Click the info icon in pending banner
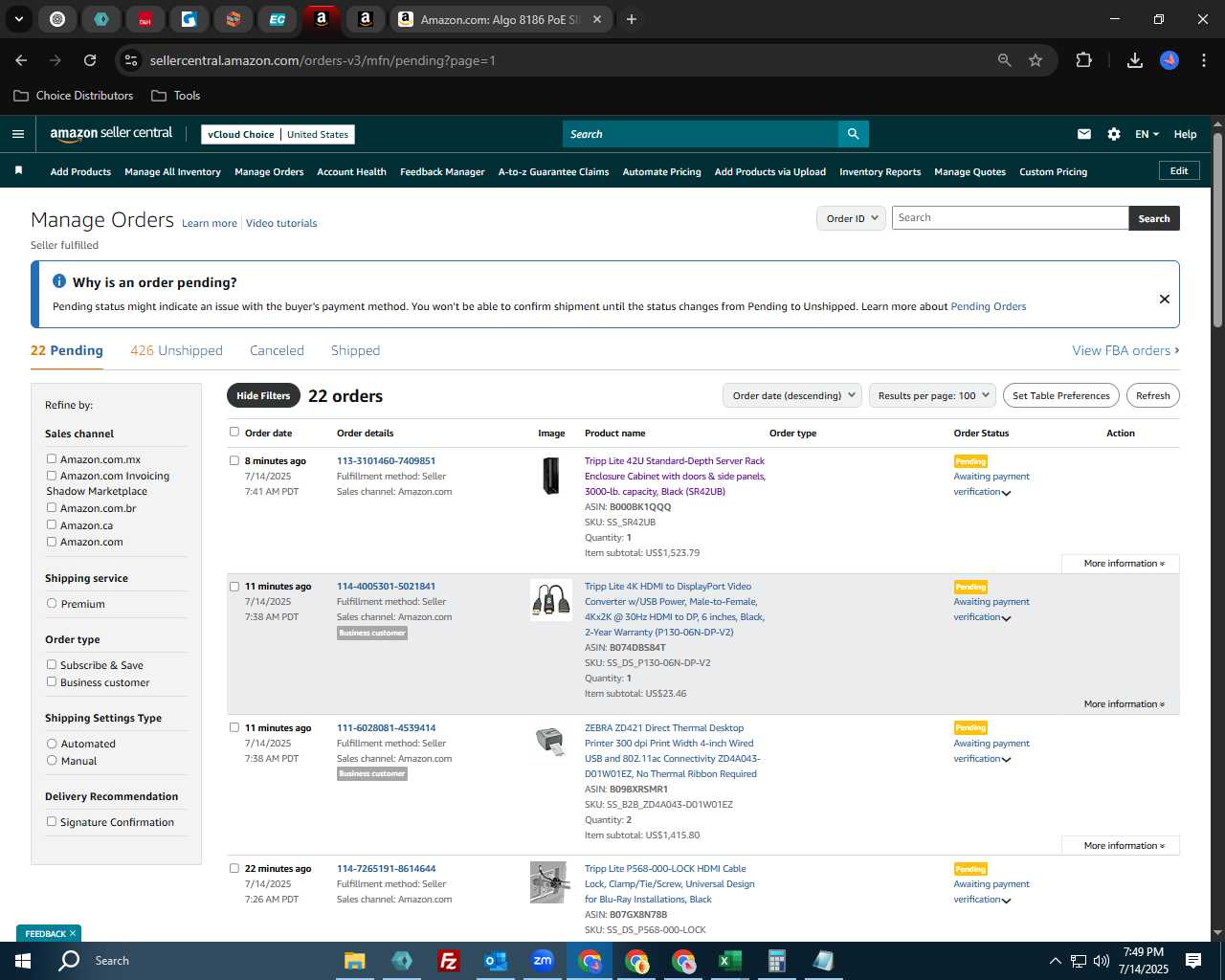This screenshot has height=980, width=1225. pos(59,281)
